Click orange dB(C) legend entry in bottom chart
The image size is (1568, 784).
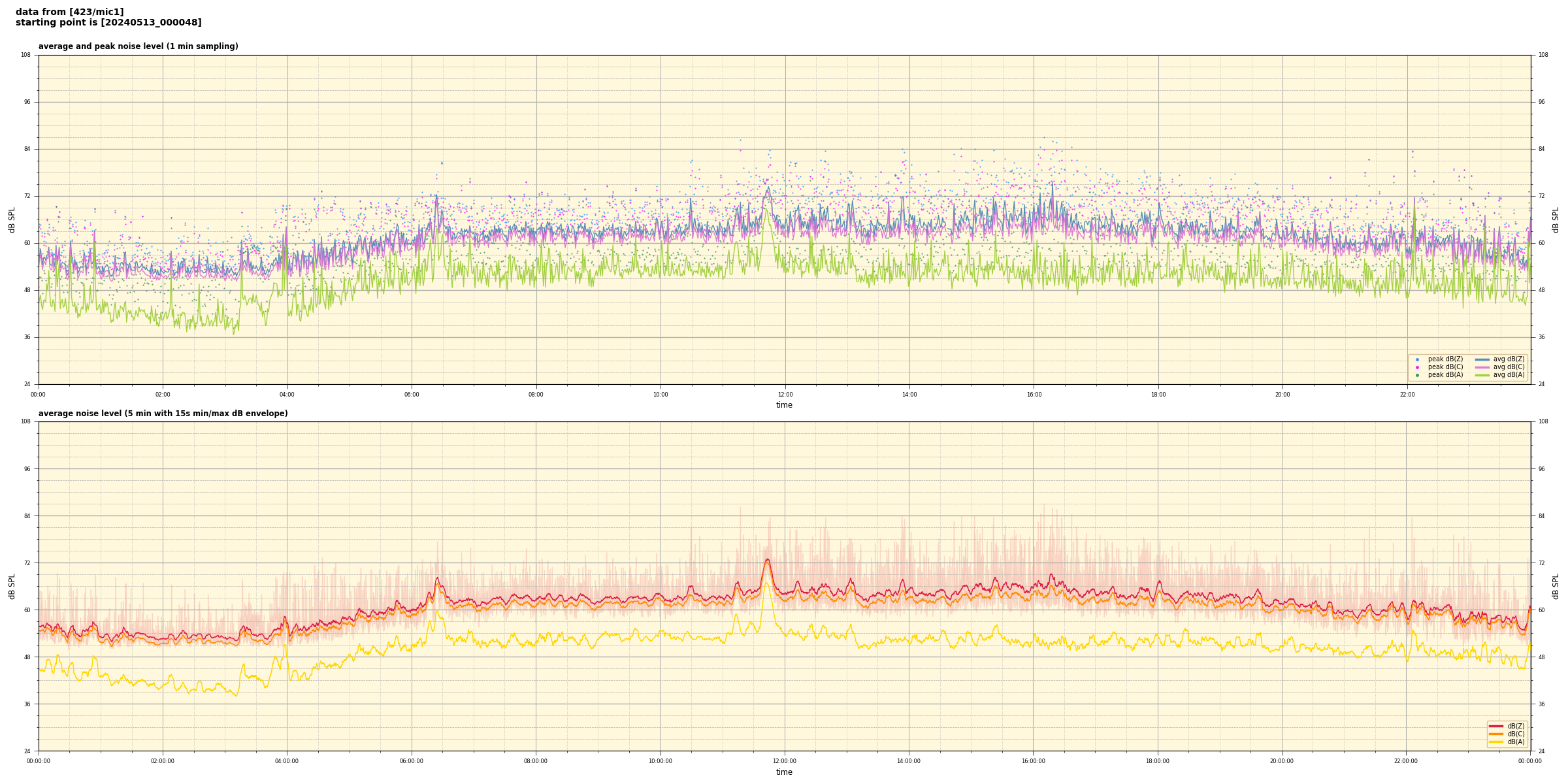click(1496, 734)
